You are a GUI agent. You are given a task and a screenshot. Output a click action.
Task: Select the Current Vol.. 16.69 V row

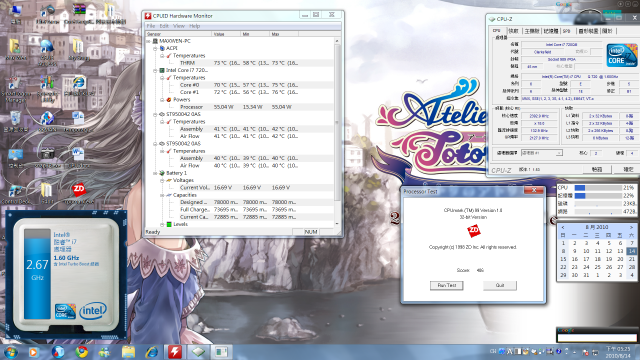[x=240, y=188]
